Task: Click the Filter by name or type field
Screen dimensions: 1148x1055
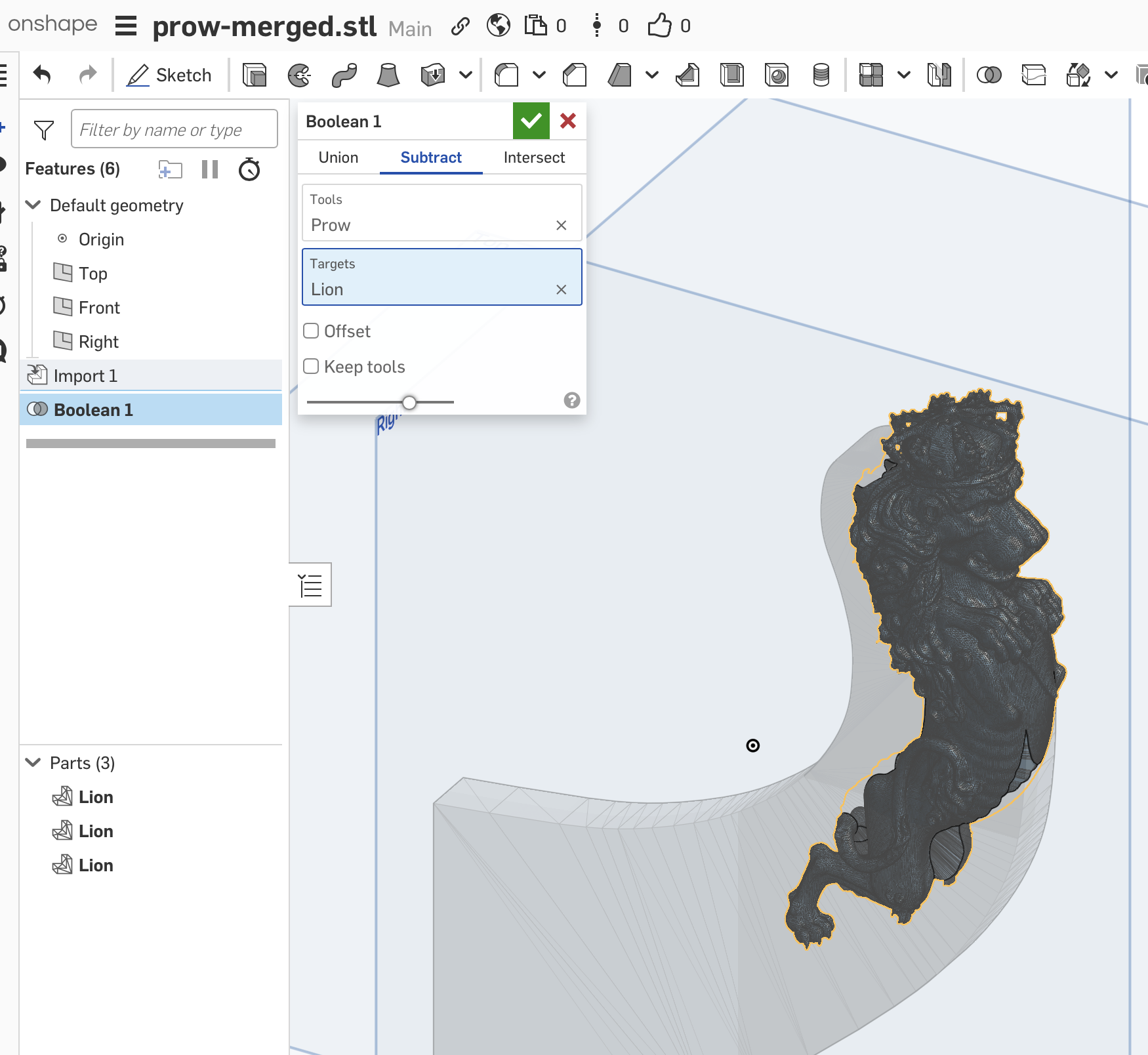Action: tap(174, 129)
